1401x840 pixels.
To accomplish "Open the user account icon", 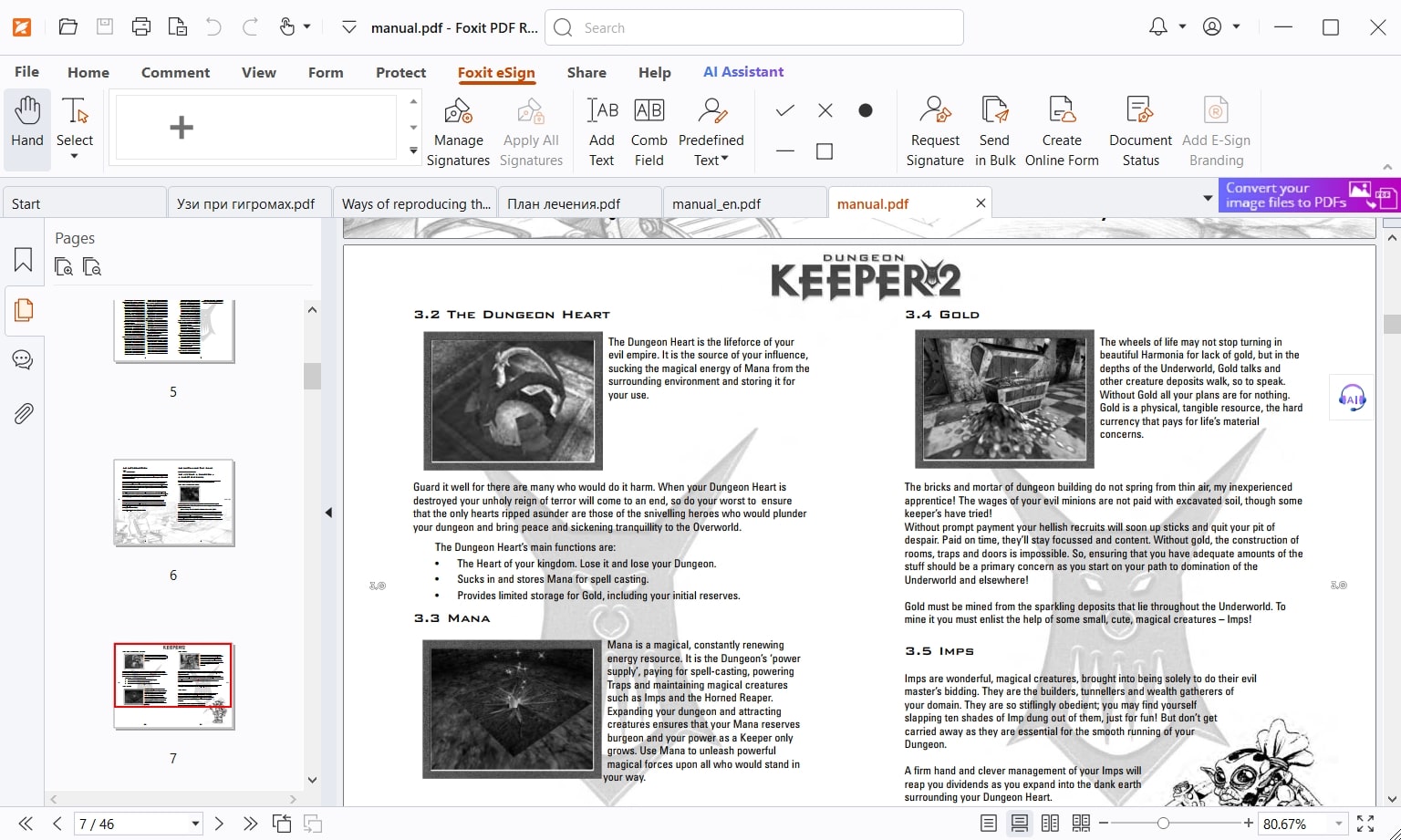I will tap(1212, 27).
